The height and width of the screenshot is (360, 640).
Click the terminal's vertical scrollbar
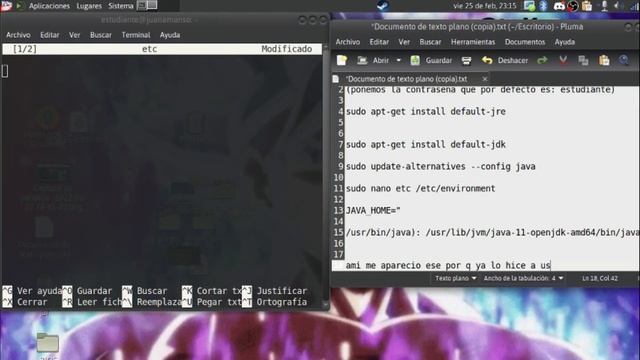325,176
